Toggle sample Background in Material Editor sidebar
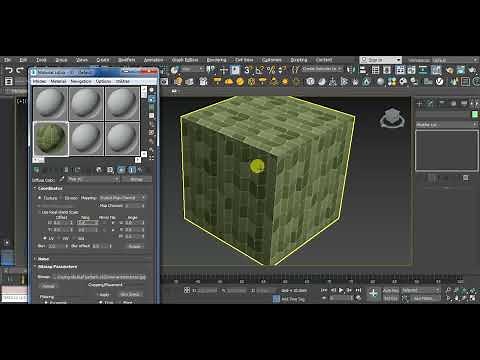Viewport: 480px width, 360px height. click(x=152, y=107)
